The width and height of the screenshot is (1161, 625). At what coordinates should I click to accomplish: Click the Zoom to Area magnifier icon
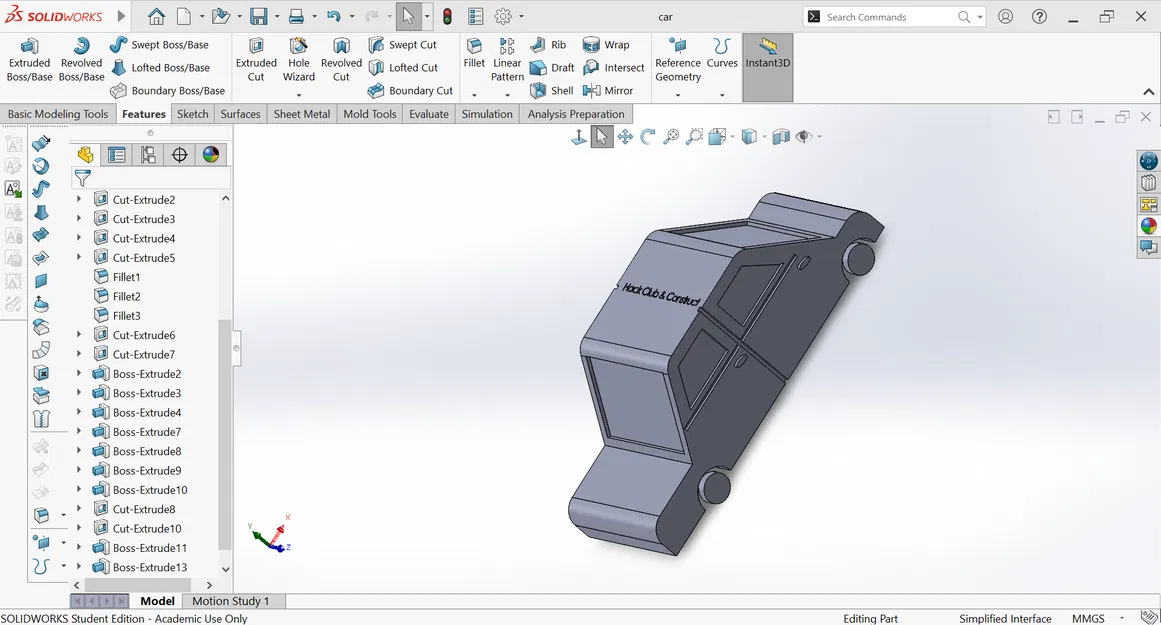click(x=694, y=137)
